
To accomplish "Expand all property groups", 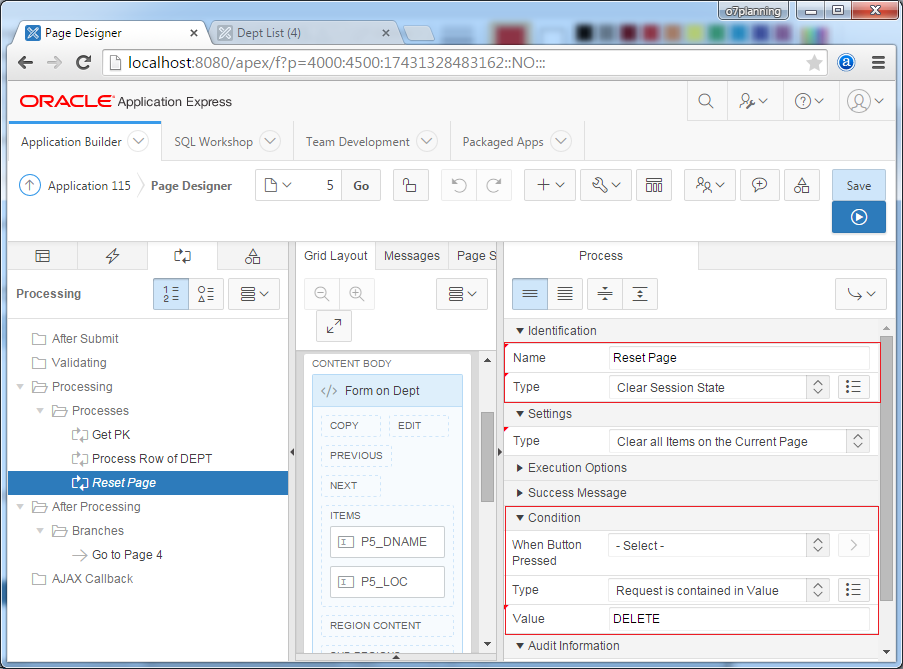I will pyautogui.click(x=640, y=294).
